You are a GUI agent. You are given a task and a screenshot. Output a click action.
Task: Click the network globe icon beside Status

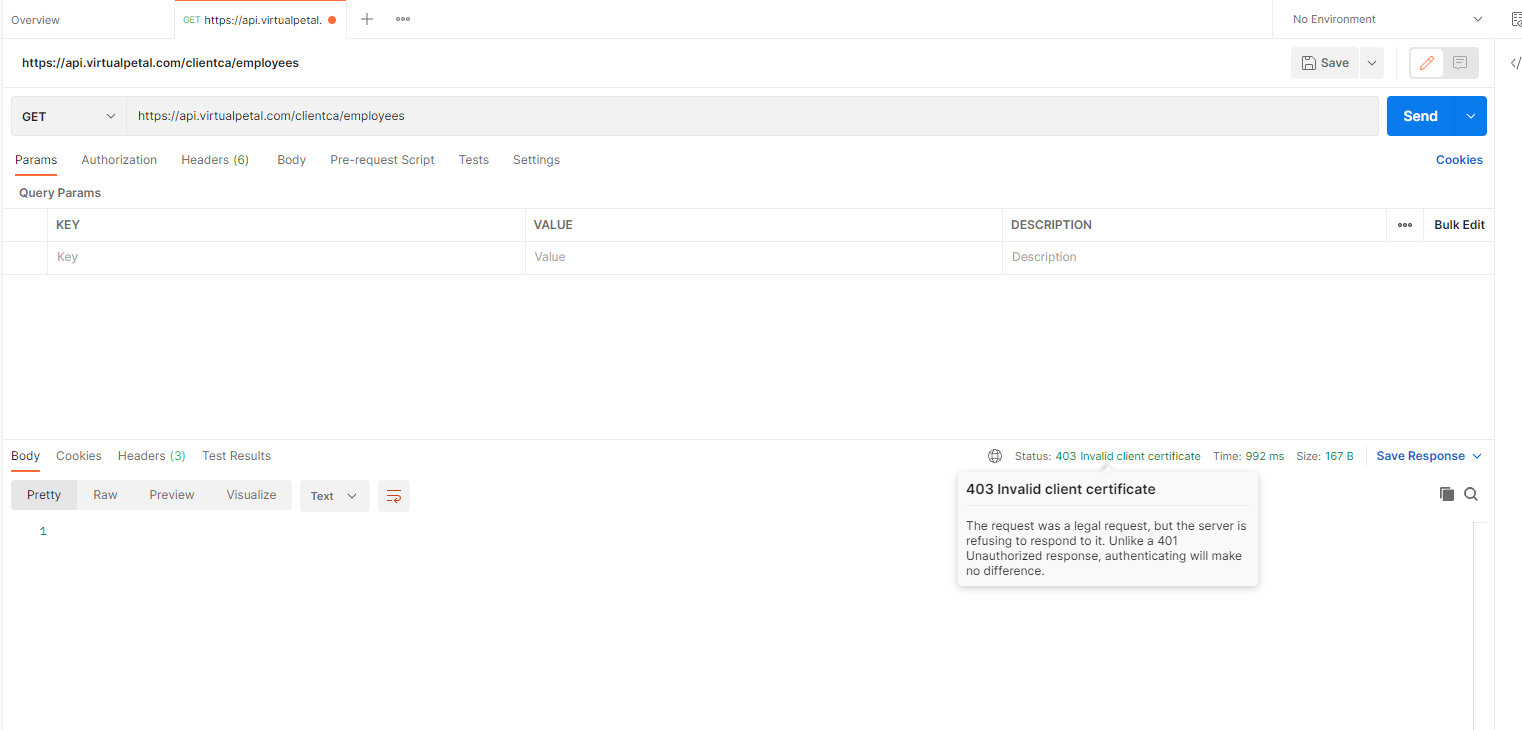tap(995, 456)
